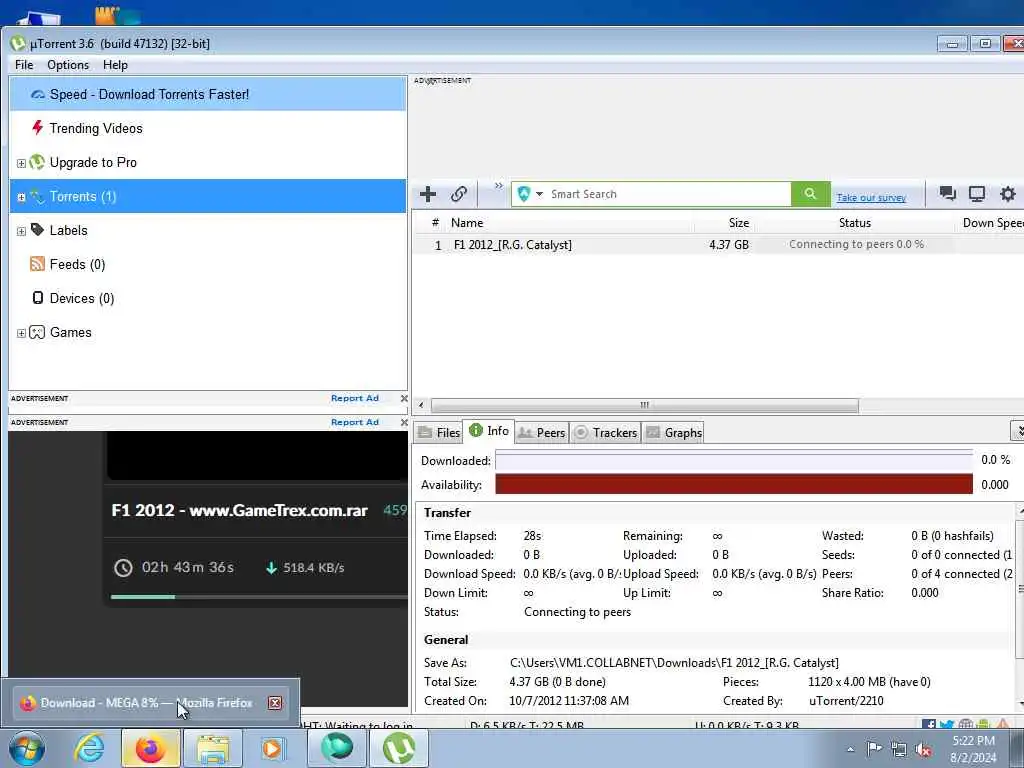Click the green search magnifier button

click(x=810, y=194)
